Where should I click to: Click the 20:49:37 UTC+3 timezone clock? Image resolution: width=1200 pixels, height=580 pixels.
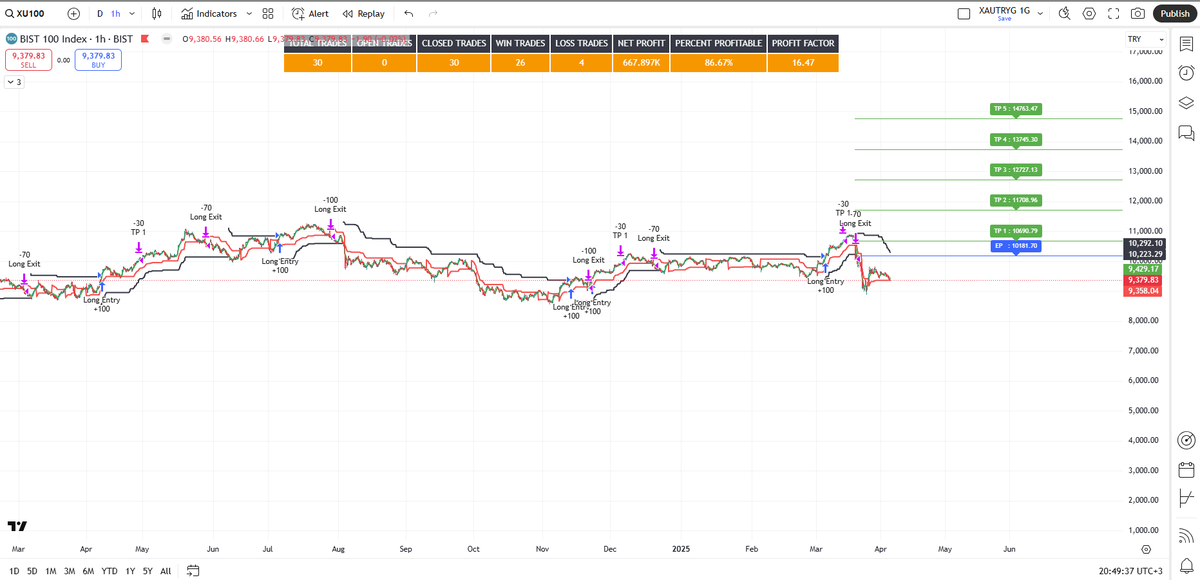click(1129, 571)
